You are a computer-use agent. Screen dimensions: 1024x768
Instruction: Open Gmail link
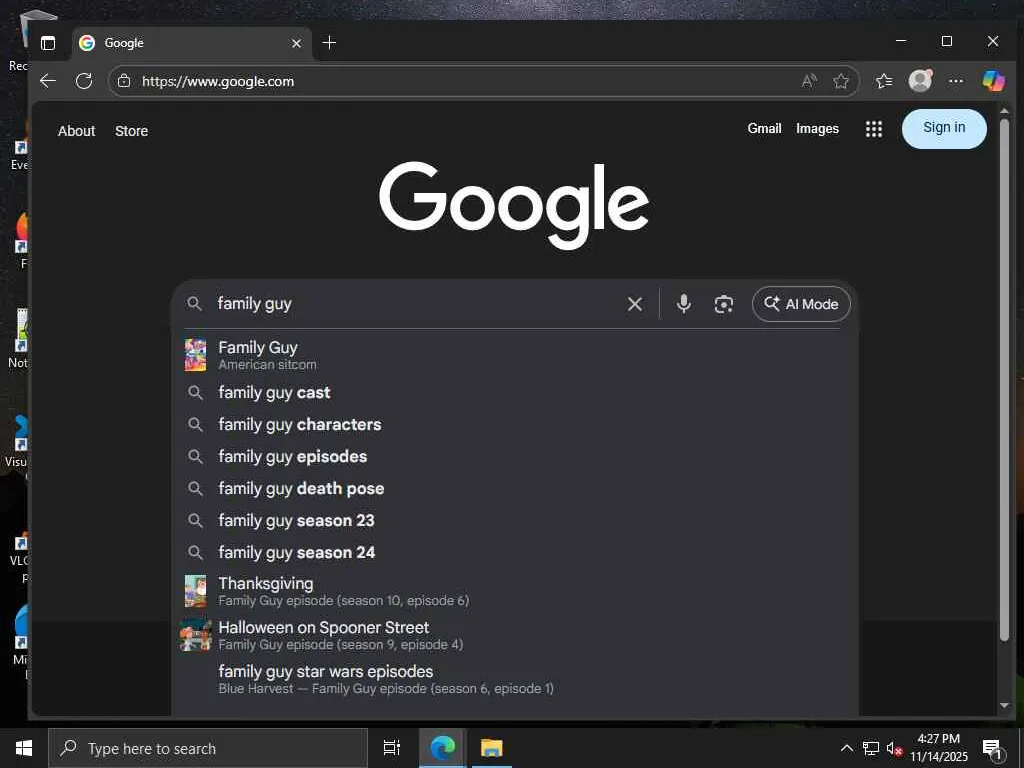764,129
